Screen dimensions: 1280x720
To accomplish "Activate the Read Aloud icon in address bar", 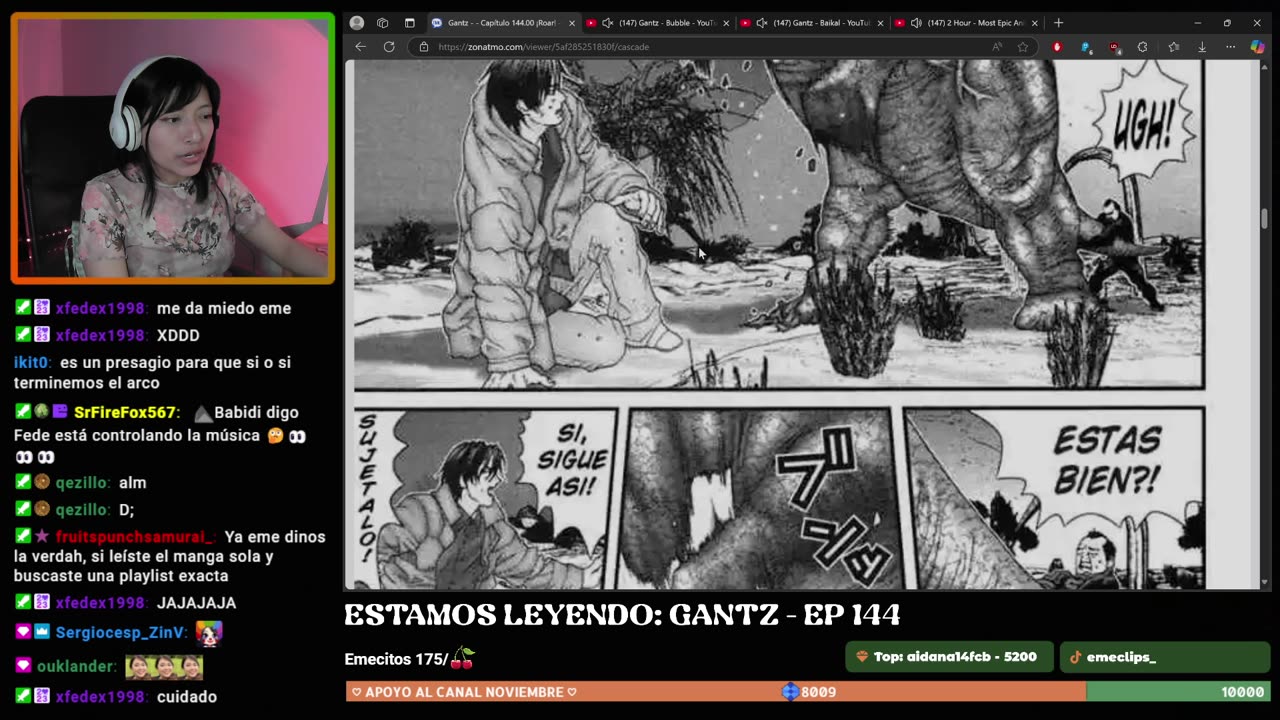I will [997, 47].
